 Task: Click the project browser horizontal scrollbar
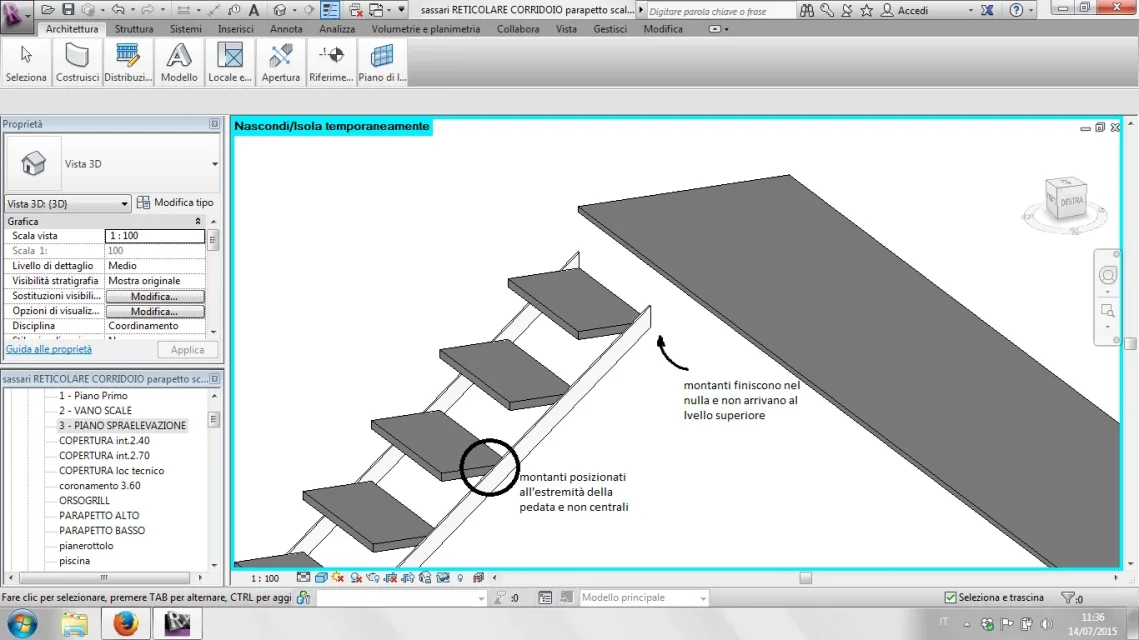(105, 578)
